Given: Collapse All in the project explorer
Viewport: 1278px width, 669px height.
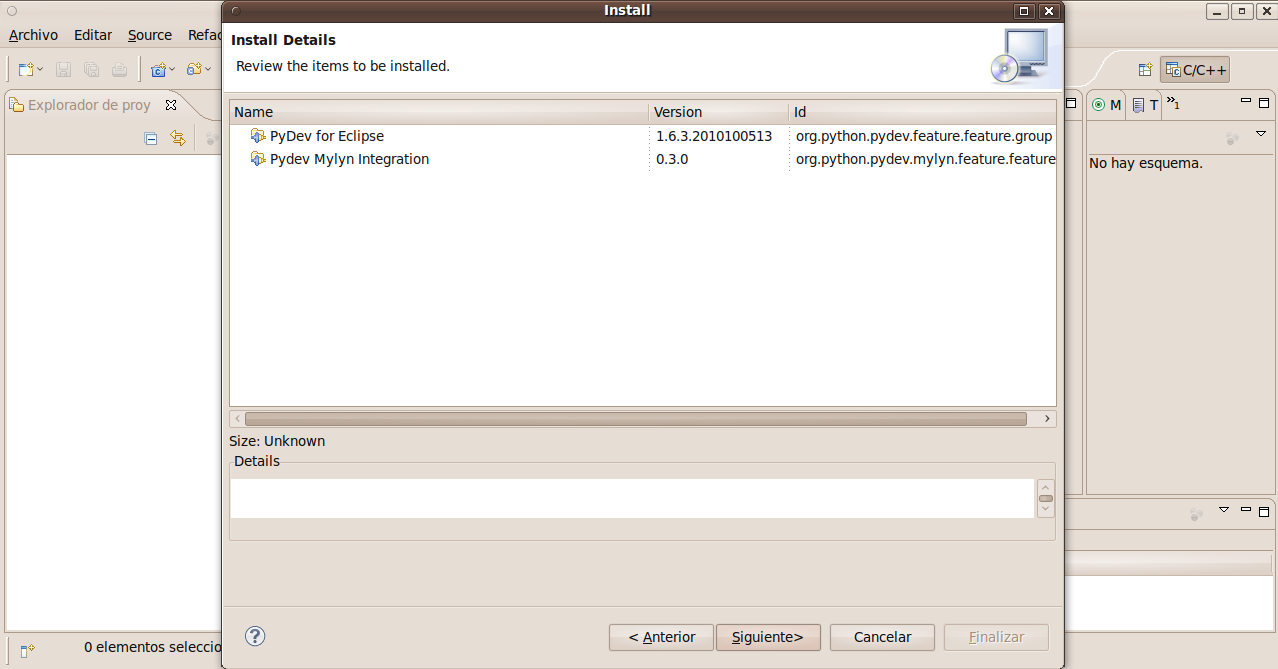Looking at the screenshot, I should (151, 139).
